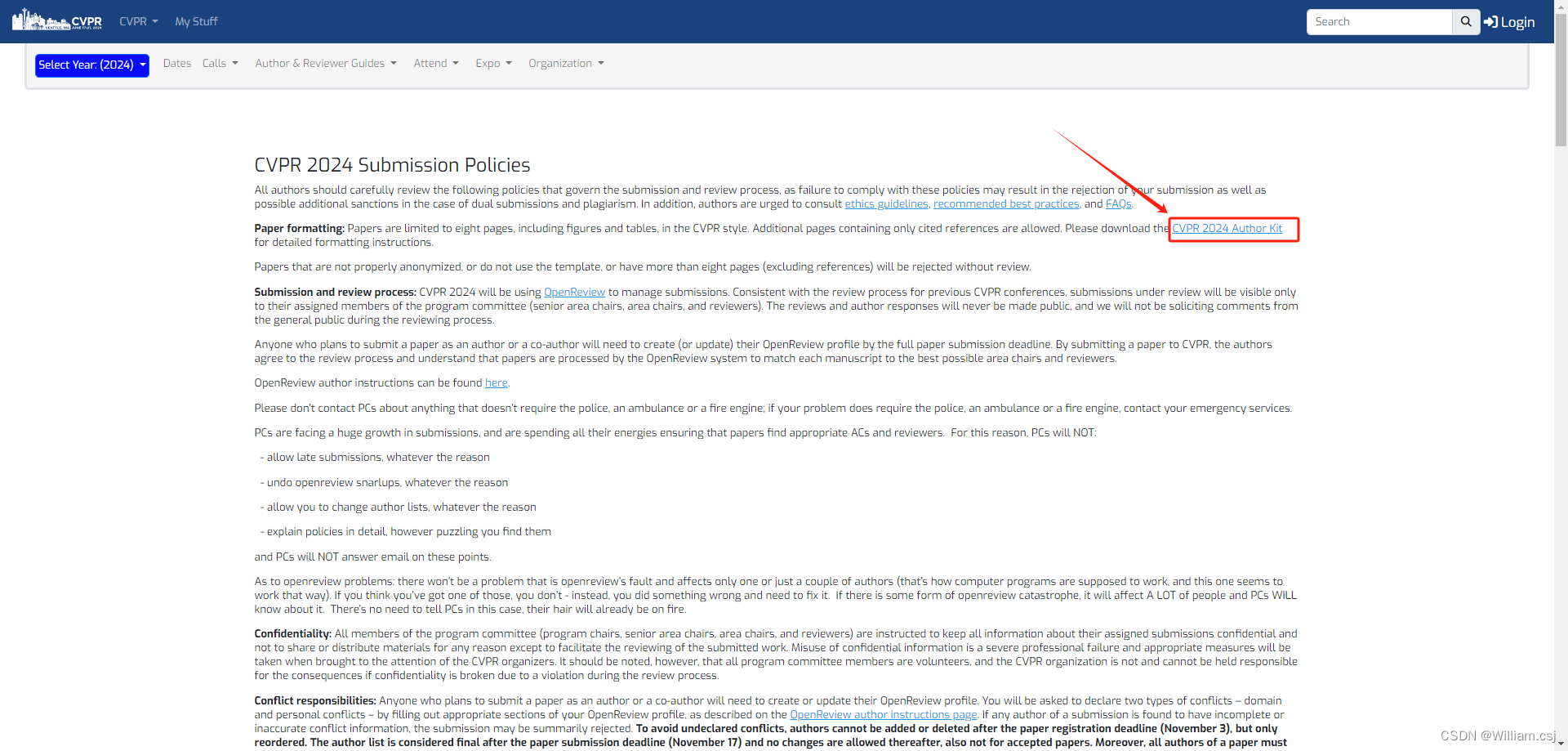Image resolution: width=1568 pixels, height=751 pixels.
Task: Click scrollbar up arrow
Action: click(x=1561, y=6)
